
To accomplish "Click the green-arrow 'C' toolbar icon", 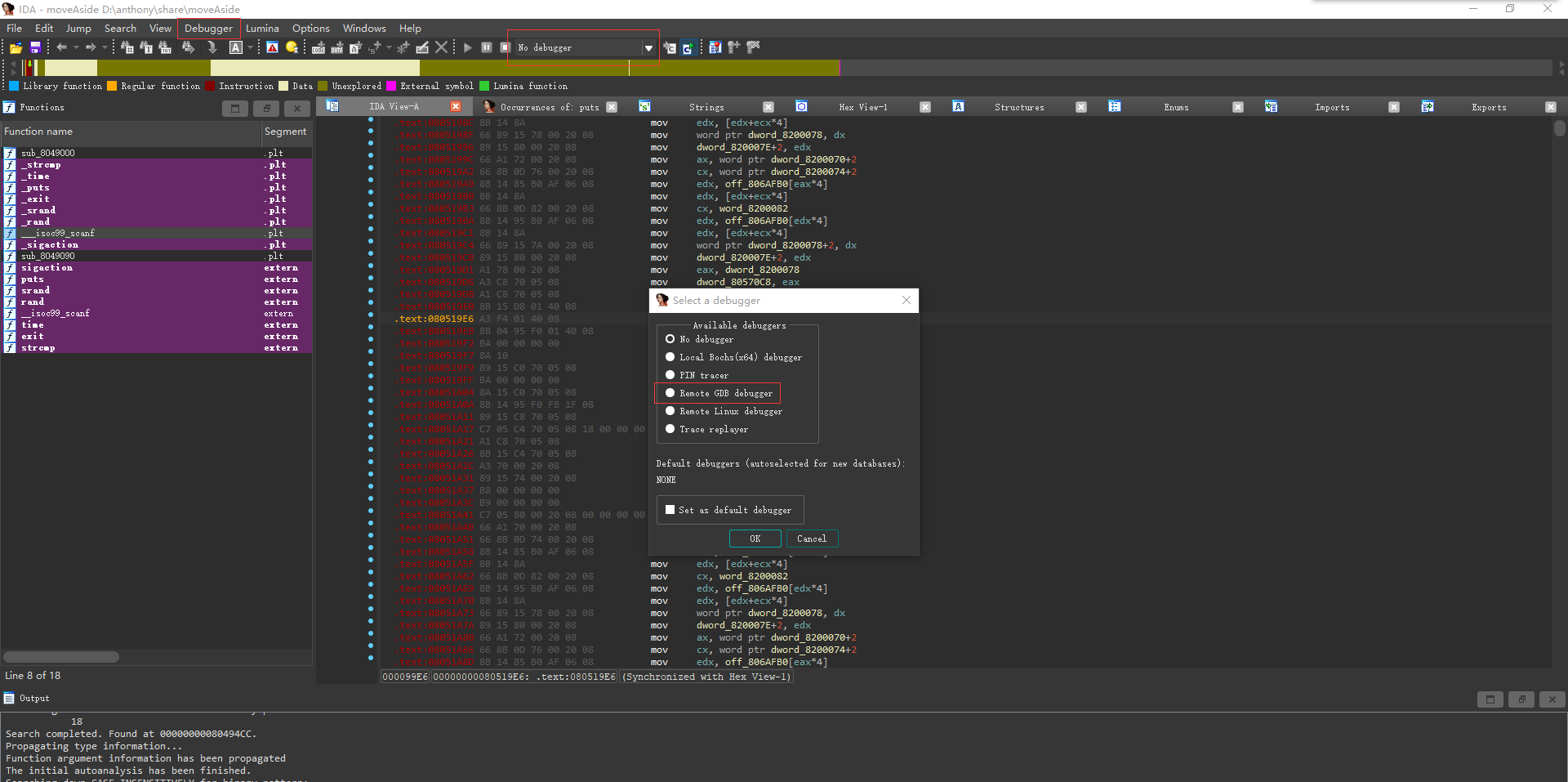I will click(688, 47).
